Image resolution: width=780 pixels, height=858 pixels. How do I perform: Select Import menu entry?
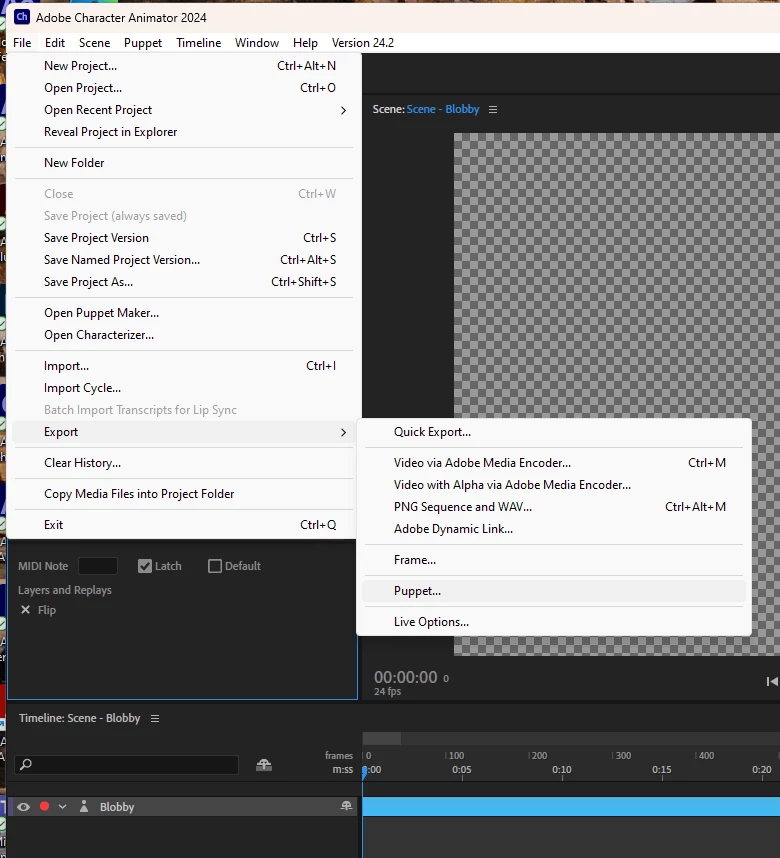(x=183, y=366)
